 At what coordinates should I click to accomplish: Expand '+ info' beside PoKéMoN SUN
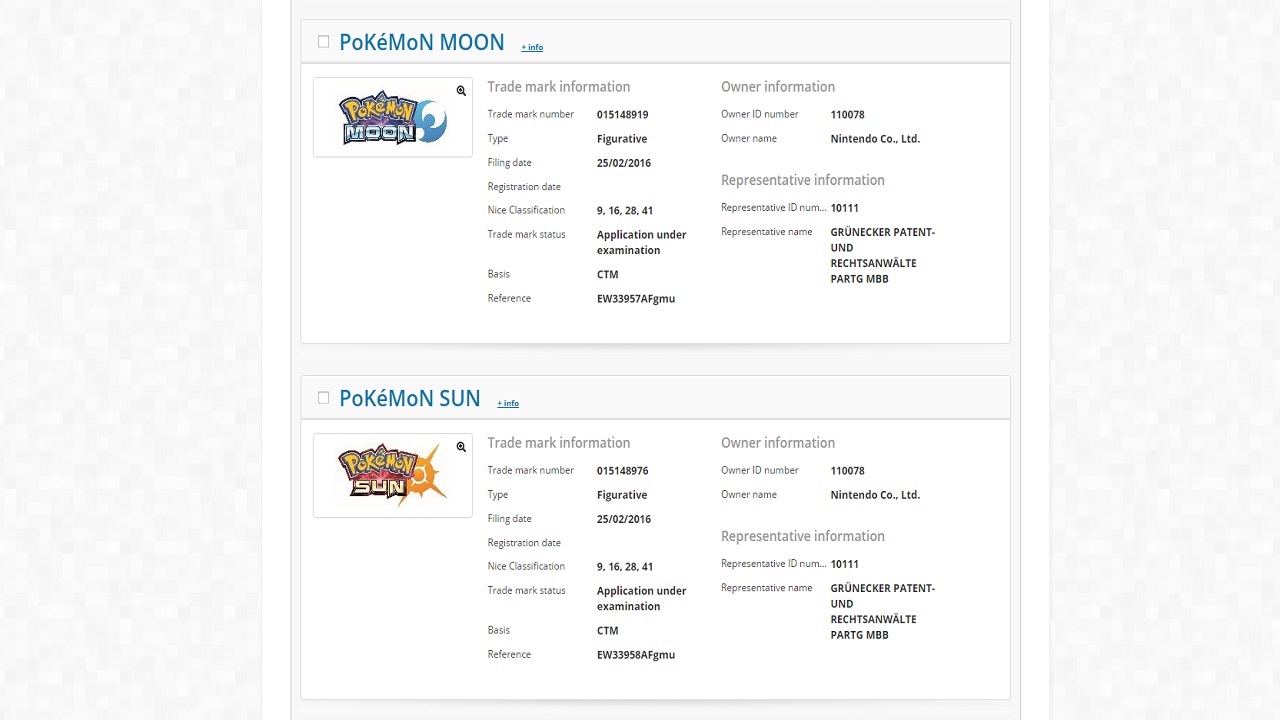tap(508, 403)
